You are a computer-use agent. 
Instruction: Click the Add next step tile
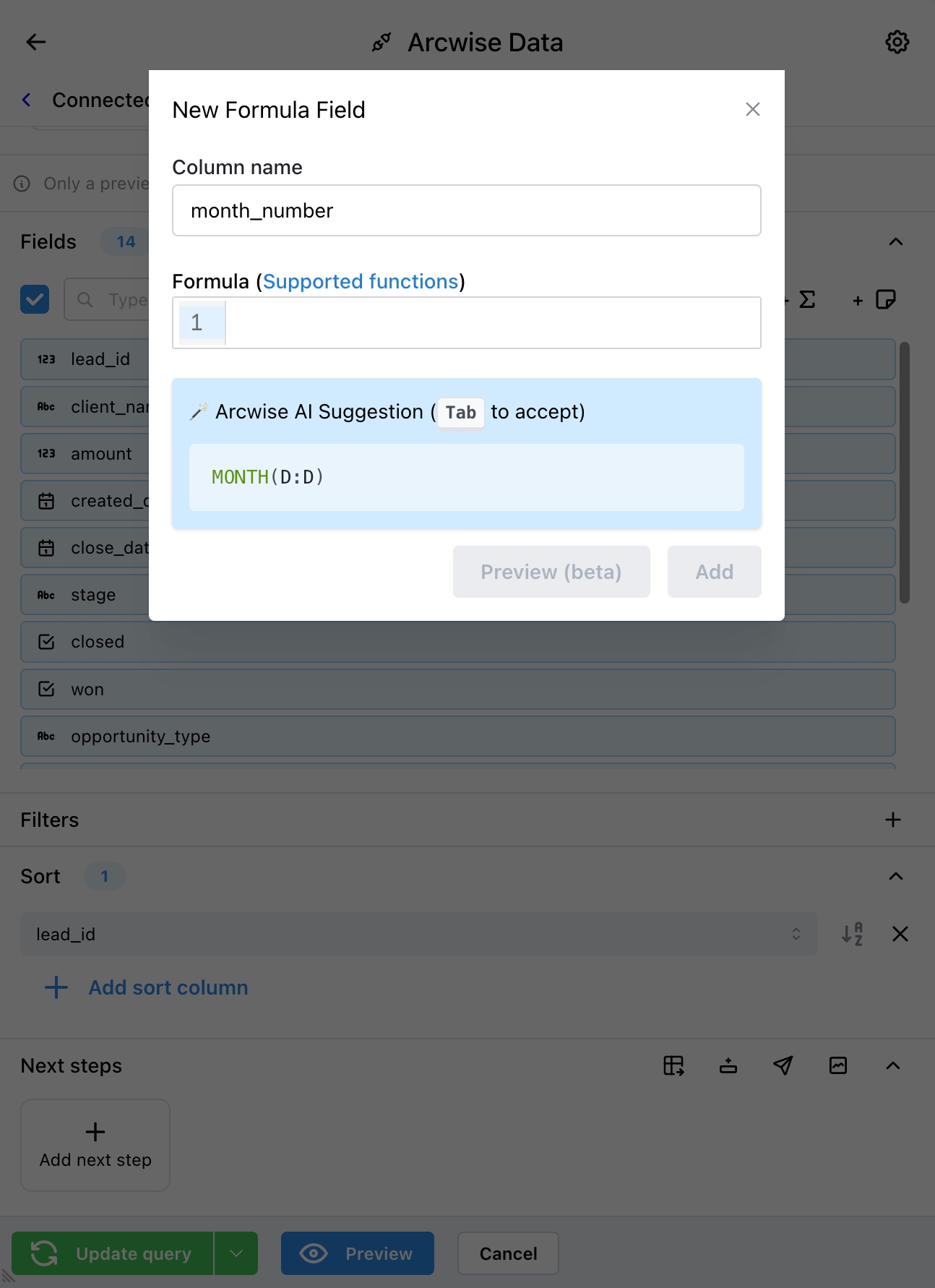coord(95,1145)
